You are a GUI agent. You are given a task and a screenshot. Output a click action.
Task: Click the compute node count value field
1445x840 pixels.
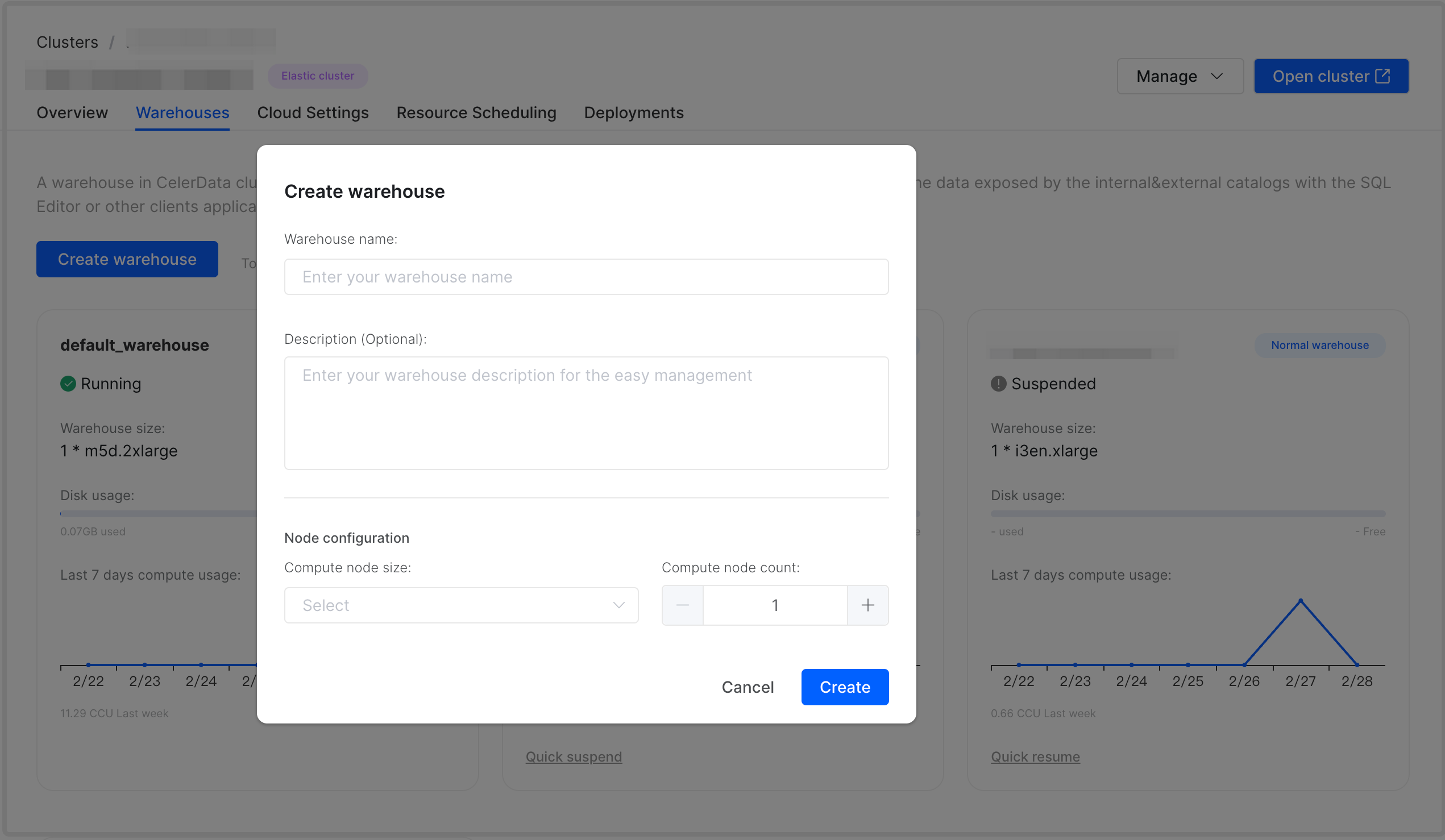click(775, 605)
